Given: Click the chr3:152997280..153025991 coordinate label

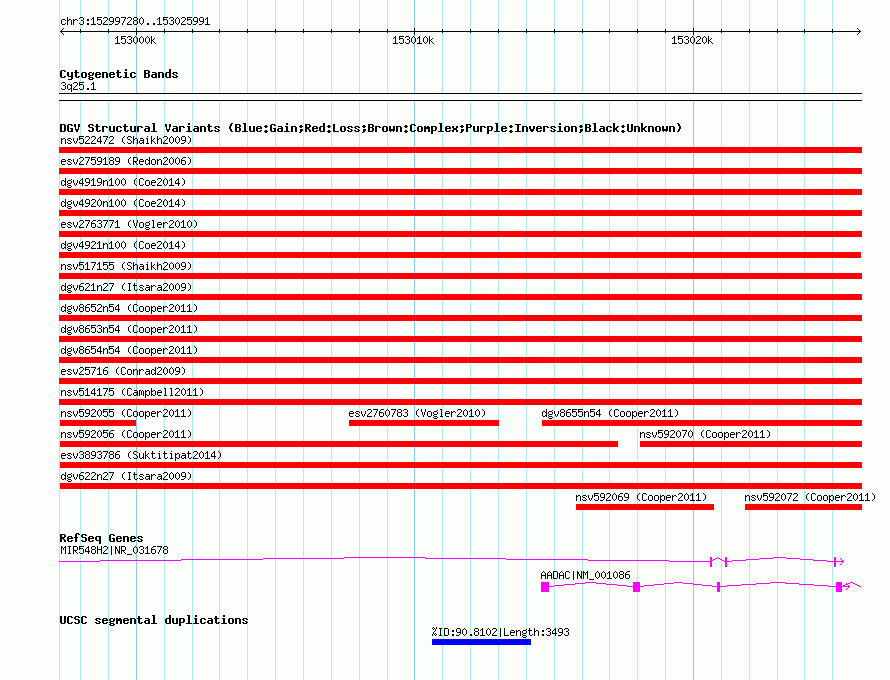Looking at the screenshot, I should pos(135,21).
